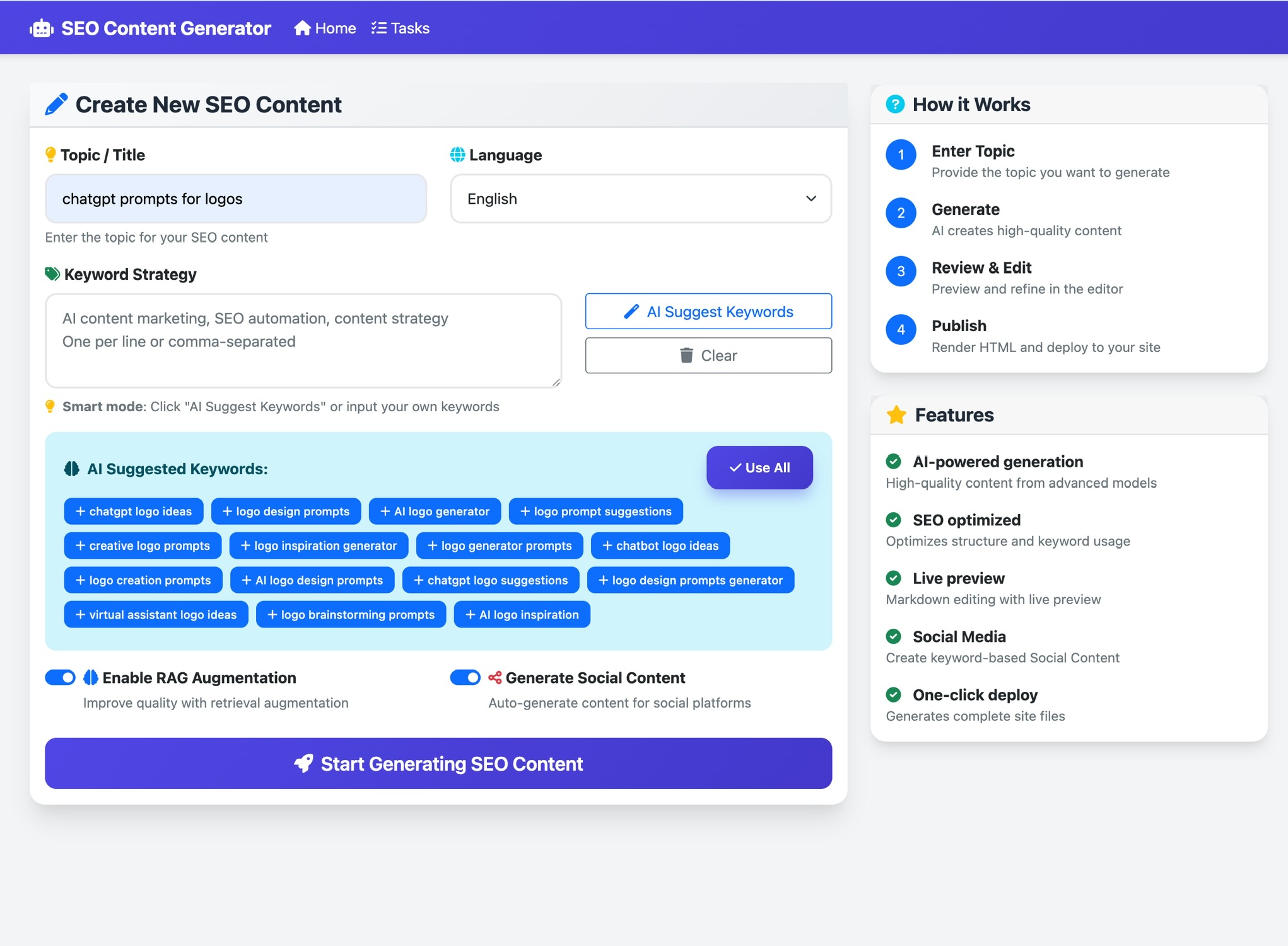This screenshot has width=1288, height=946.
Task: Click the star icon beside Features
Action: 896,414
